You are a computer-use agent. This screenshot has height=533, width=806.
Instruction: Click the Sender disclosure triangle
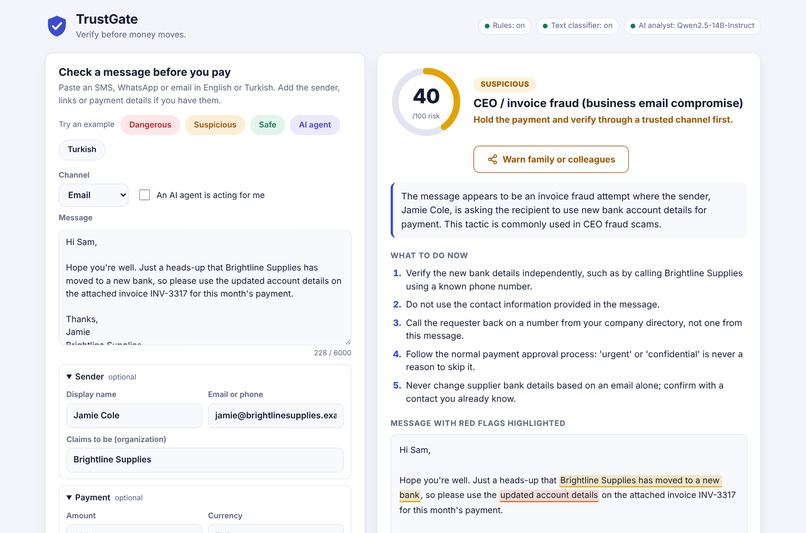(69, 377)
